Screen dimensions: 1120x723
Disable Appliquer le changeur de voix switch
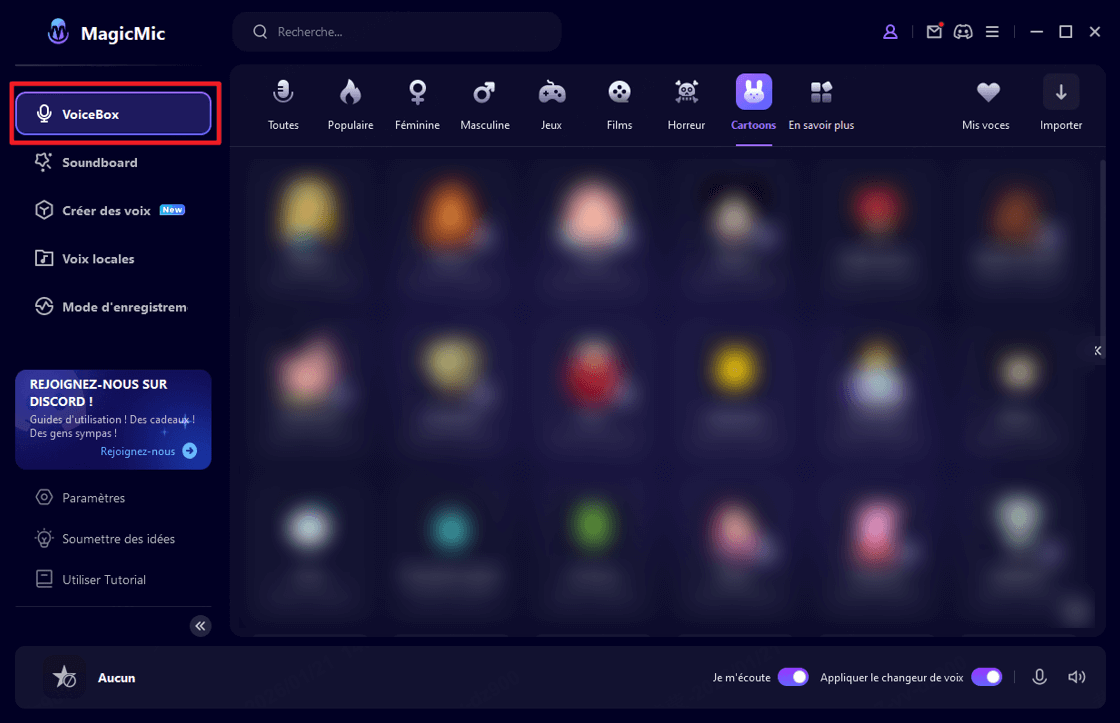986,677
